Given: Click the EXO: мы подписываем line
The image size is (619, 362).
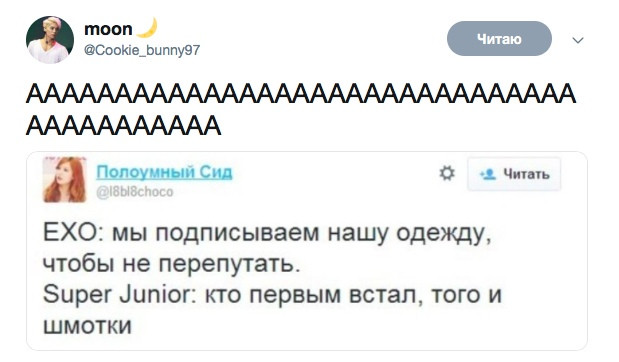Looking at the screenshot, I should pos(267,233).
